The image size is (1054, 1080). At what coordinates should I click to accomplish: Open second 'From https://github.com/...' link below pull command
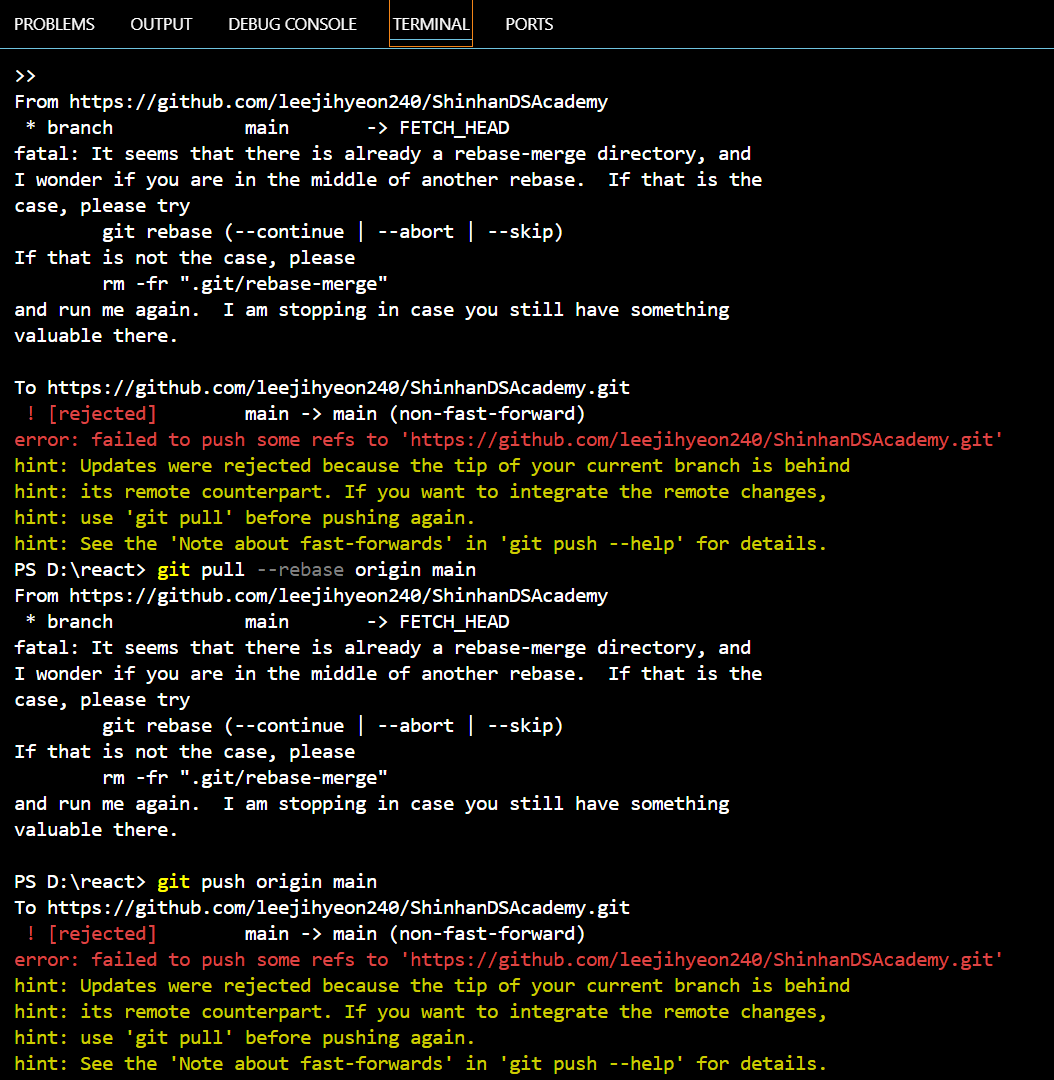[x=338, y=596]
